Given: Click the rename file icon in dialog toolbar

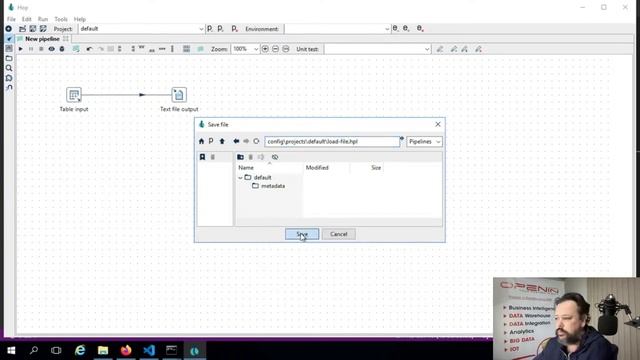Looking at the screenshot, I should [x=261, y=157].
